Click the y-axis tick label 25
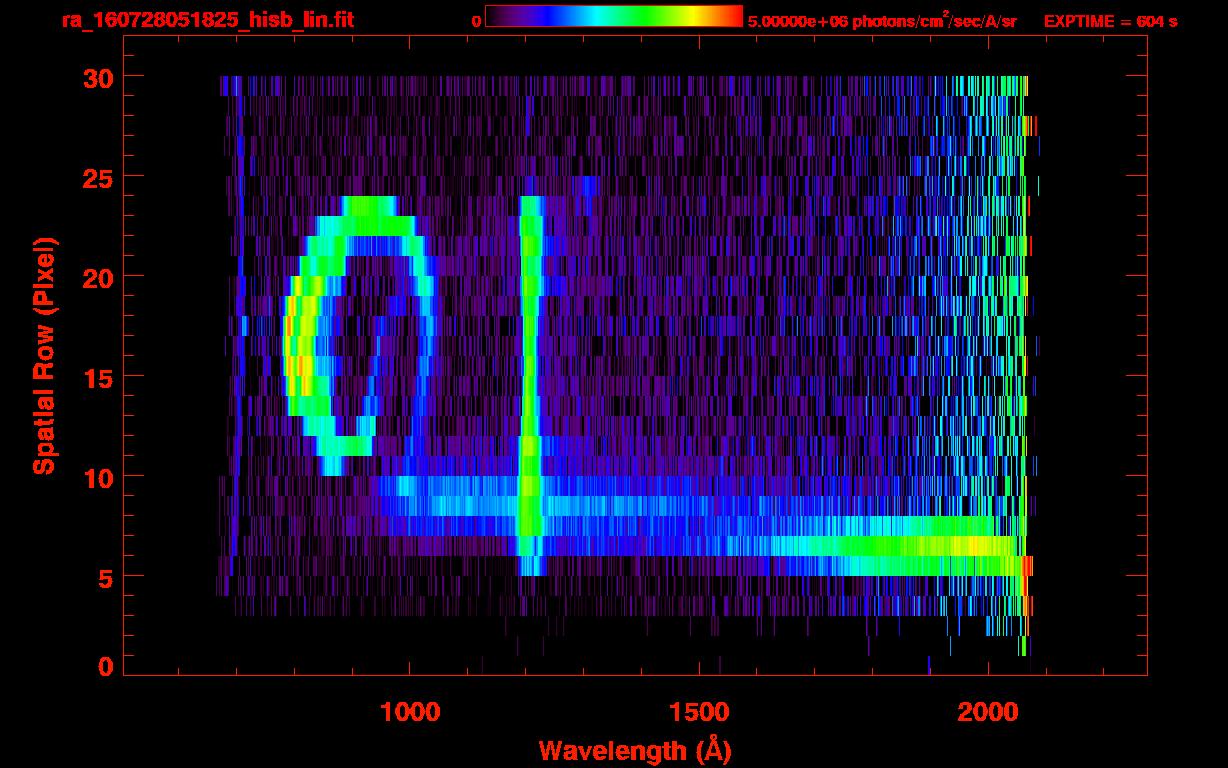Screen dimensions: 1228x768 (x=96, y=177)
